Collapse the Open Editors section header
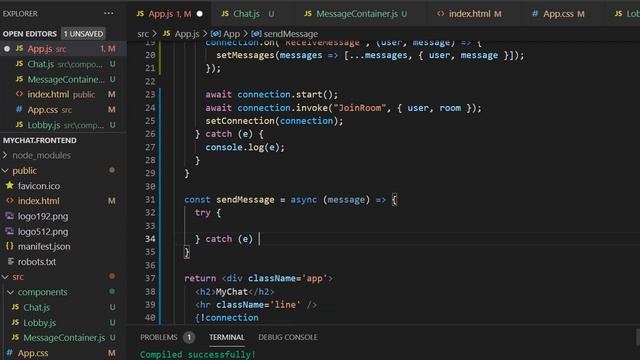The height and width of the screenshot is (360, 640). pyautogui.click(x=29, y=34)
